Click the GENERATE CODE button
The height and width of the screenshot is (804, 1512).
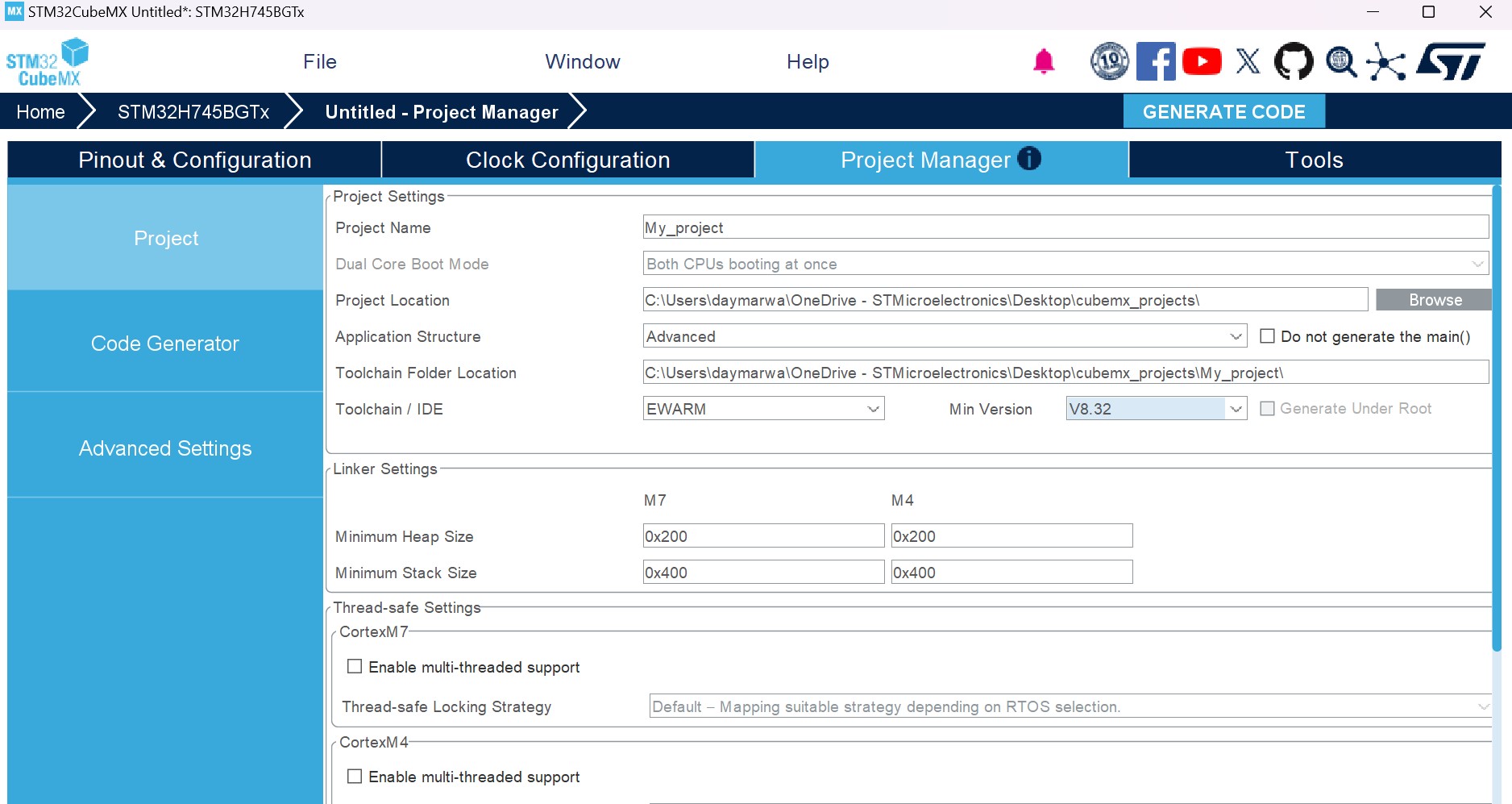pyautogui.click(x=1224, y=111)
